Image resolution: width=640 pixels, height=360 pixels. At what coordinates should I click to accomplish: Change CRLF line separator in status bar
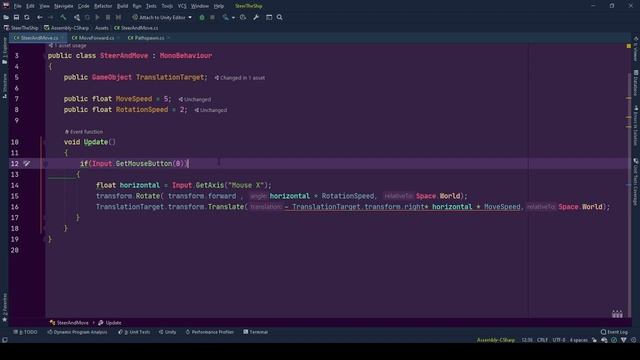(x=542, y=340)
